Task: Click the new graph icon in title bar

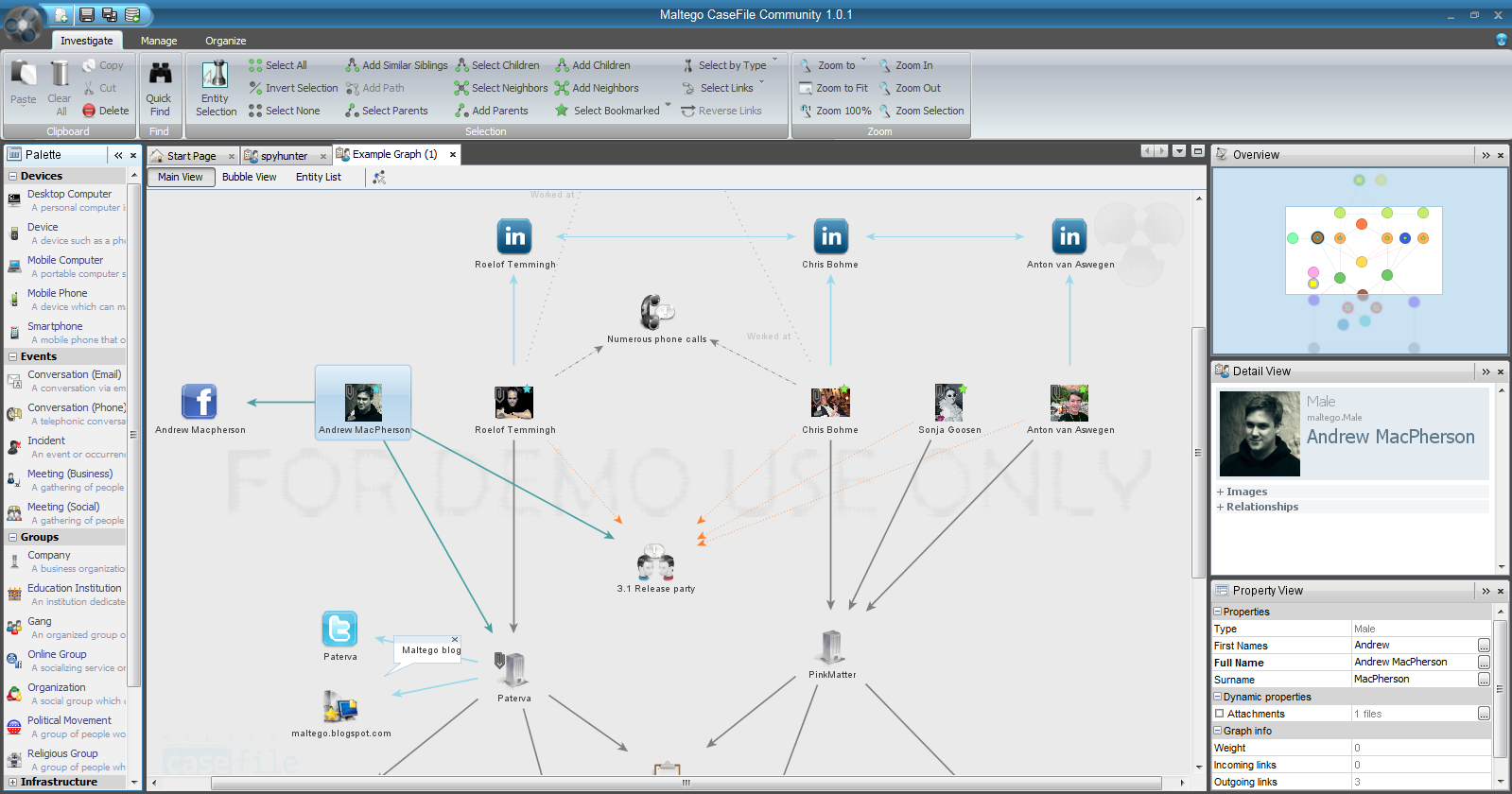Action: (61, 14)
